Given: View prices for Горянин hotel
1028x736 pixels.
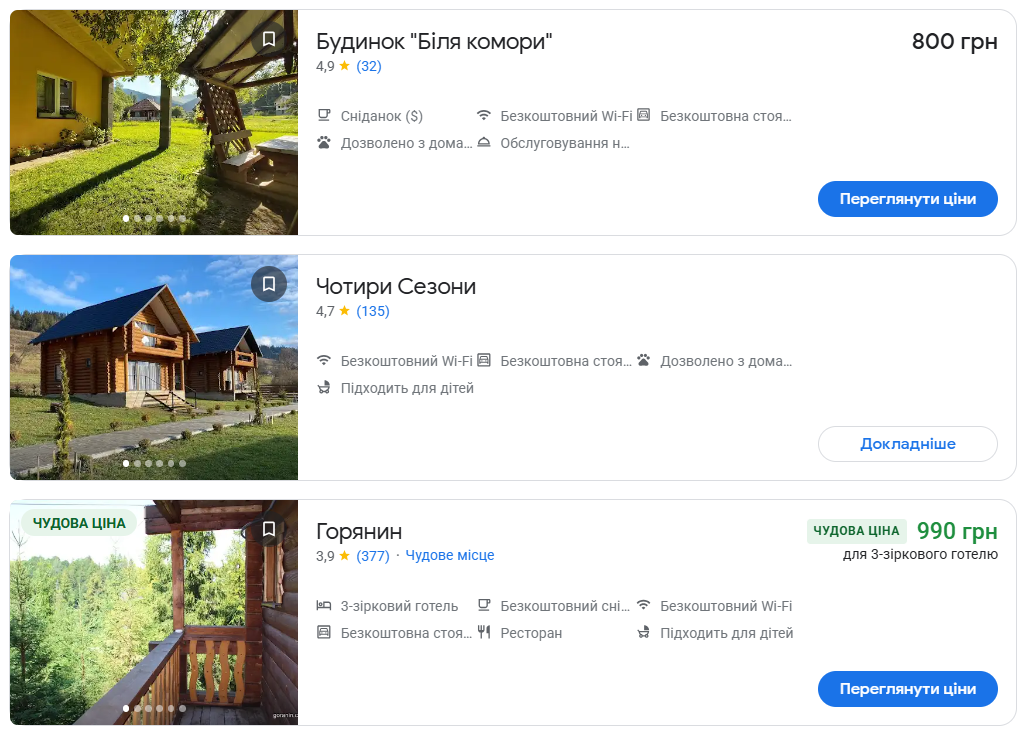Looking at the screenshot, I should point(907,689).
